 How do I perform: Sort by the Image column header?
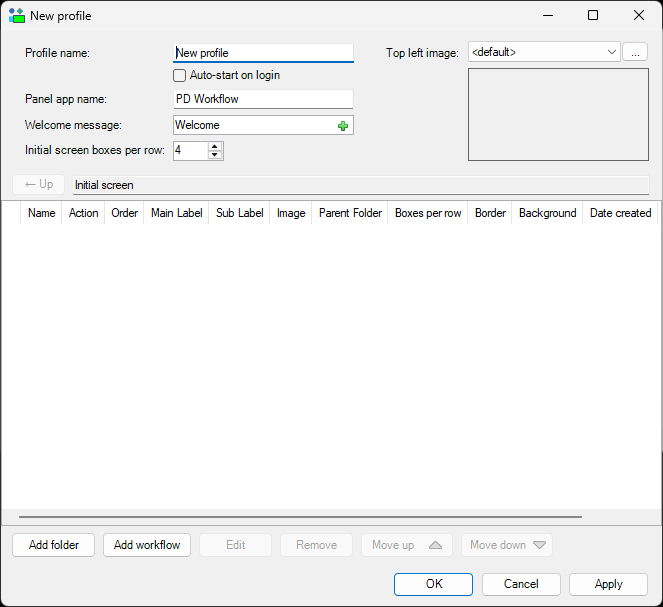pyautogui.click(x=291, y=213)
